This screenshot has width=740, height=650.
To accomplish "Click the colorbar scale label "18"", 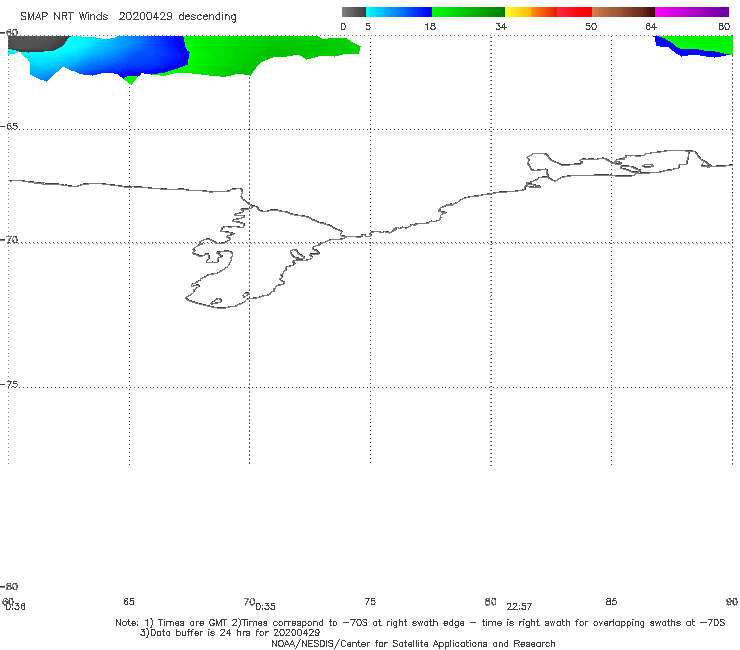I will [x=430, y=26].
